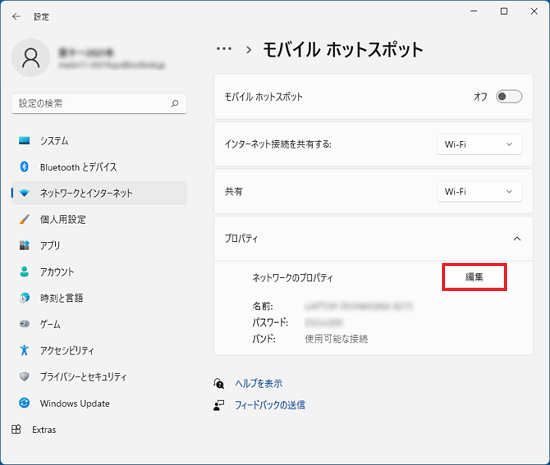This screenshot has height=465, width=550.
Task: Click the 個人用設定 paintbrush icon
Action: point(24,219)
